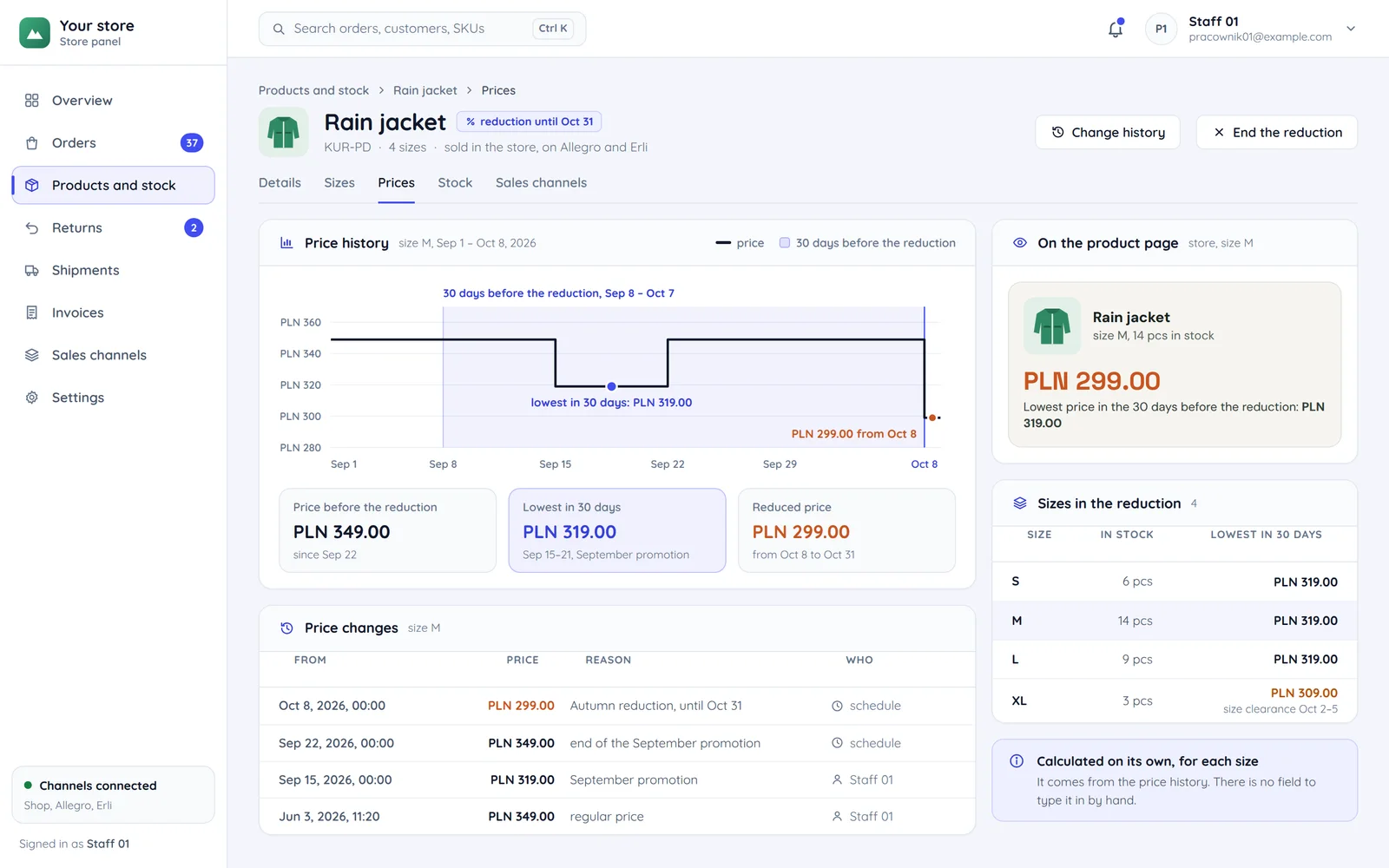Screen dimensions: 1389x868
Task: Click the Your store logo icon
Action: [x=35, y=33]
